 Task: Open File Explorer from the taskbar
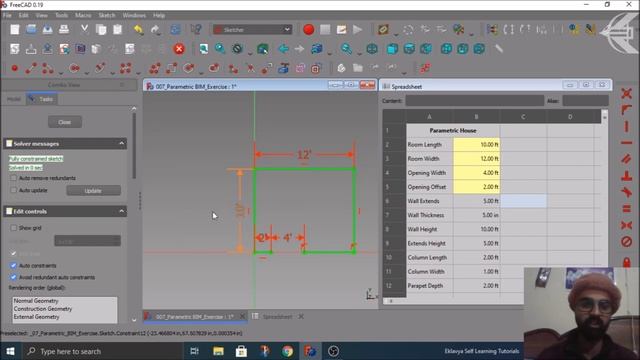(x=218, y=351)
